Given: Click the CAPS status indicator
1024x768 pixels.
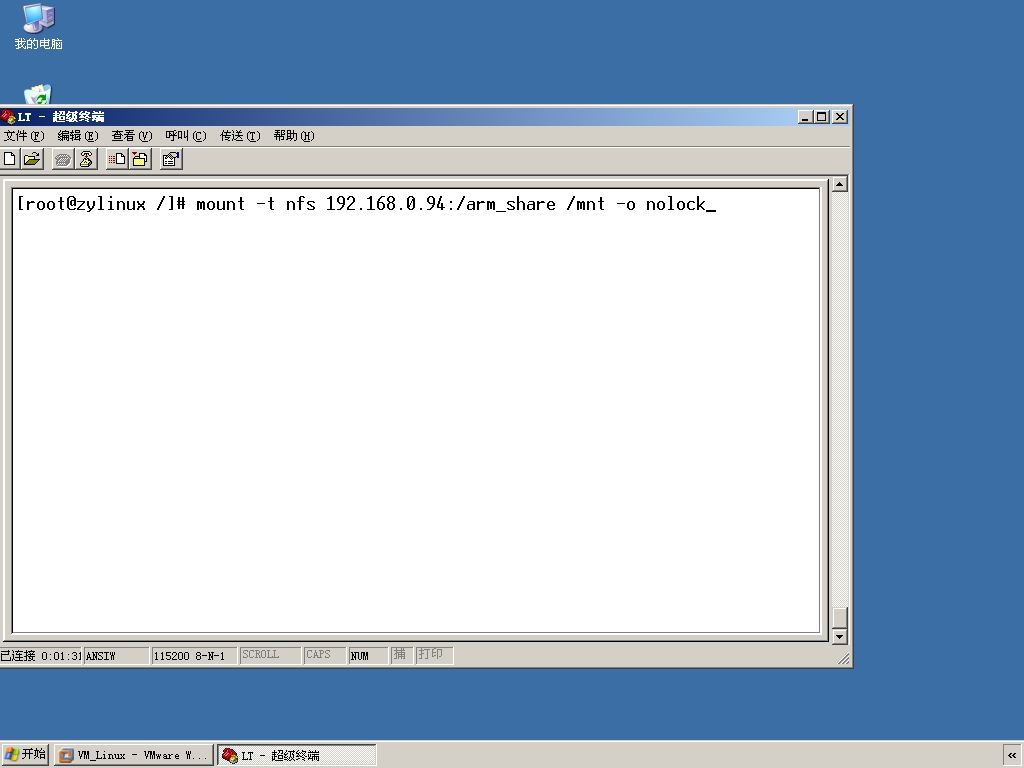Looking at the screenshot, I should pyautogui.click(x=324, y=655).
